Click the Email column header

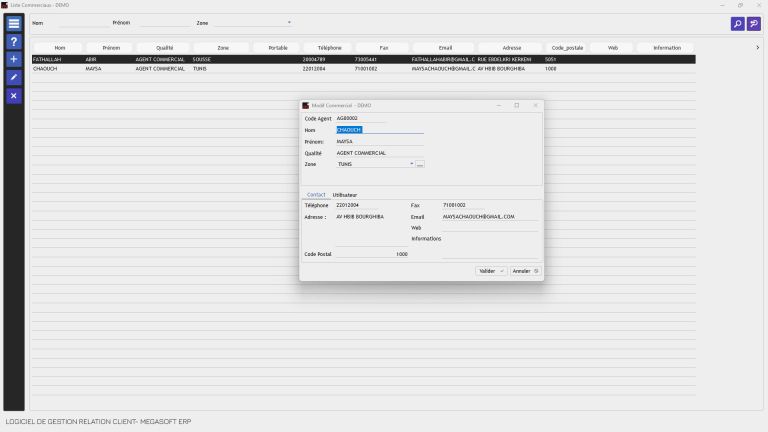coord(445,48)
